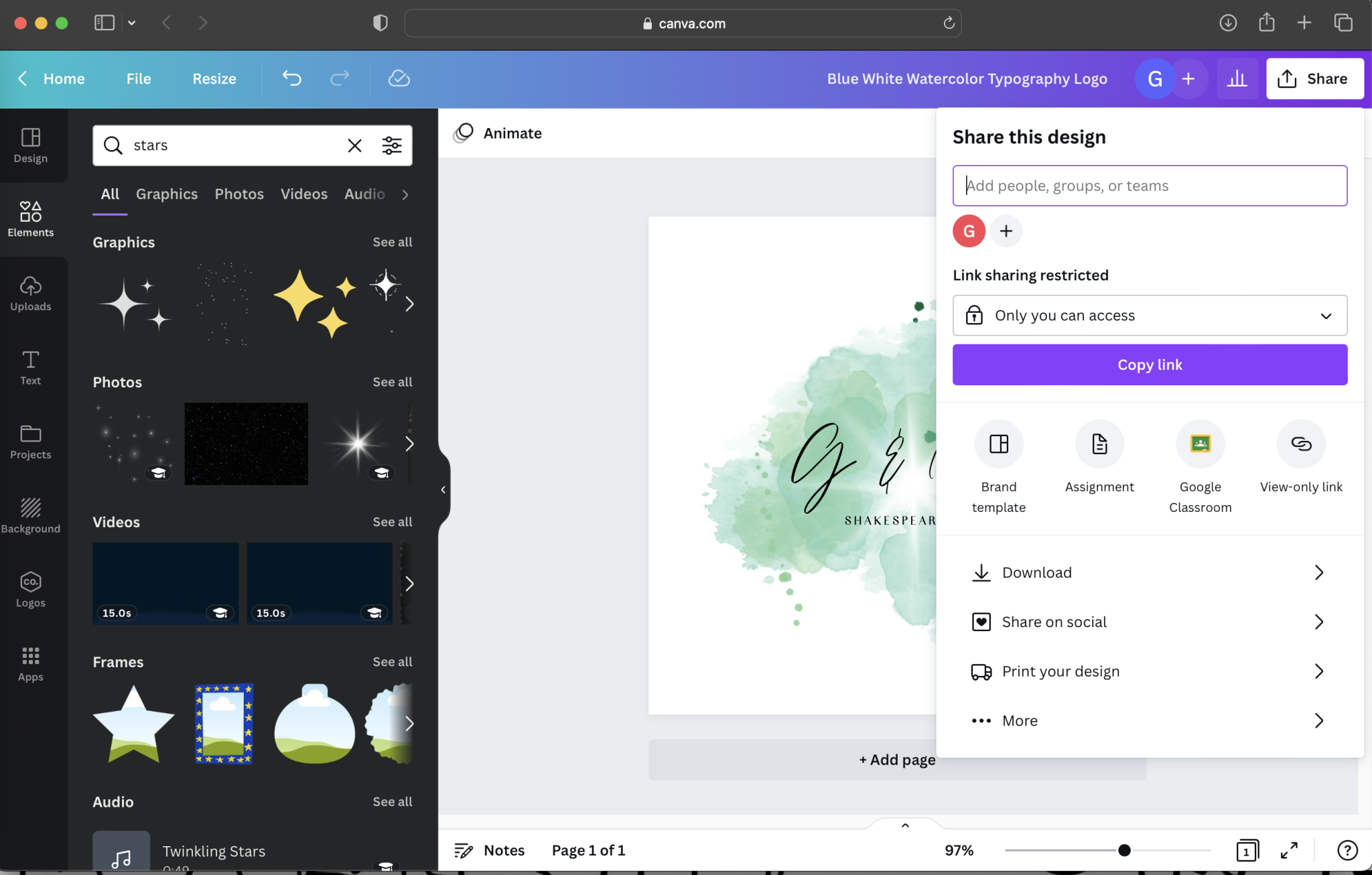Click the Google Classroom share icon

[x=1200, y=444]
